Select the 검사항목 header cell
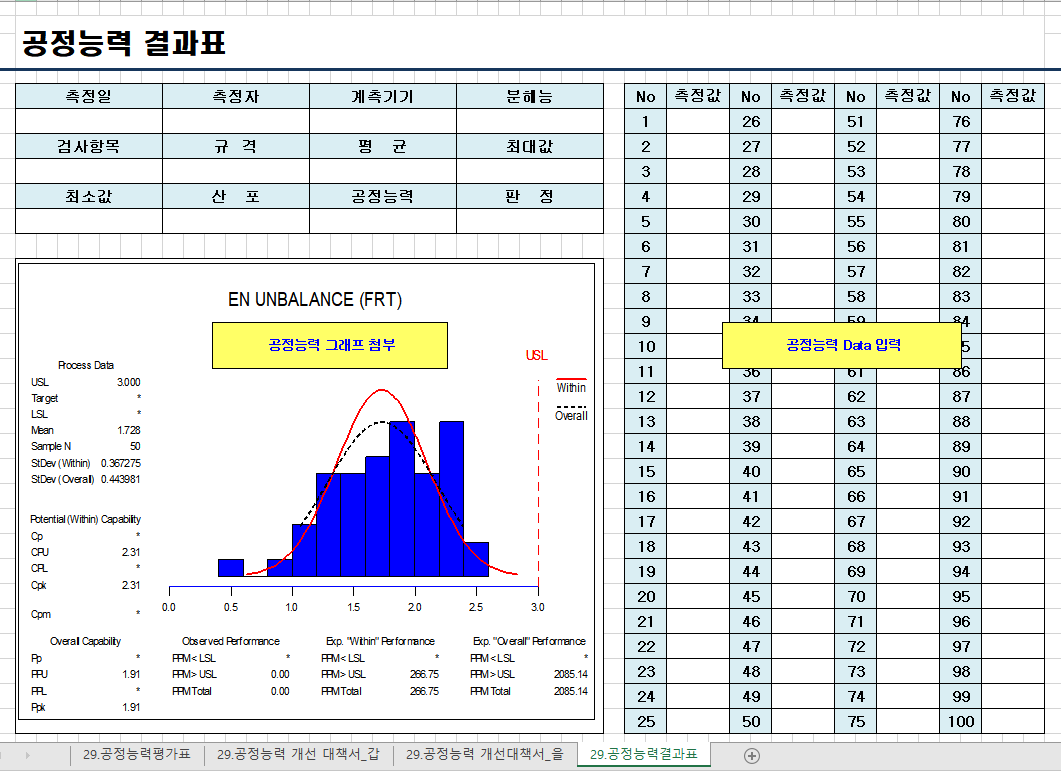 pyautogui.click(x=89, y=146)
